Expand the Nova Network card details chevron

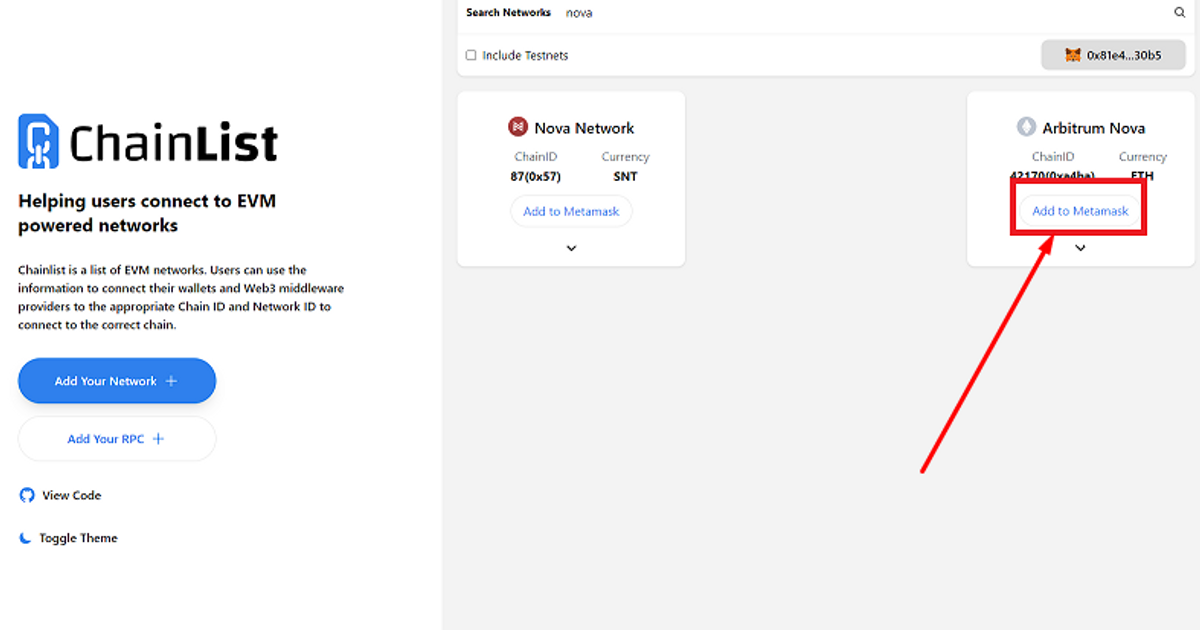point(571,248)
